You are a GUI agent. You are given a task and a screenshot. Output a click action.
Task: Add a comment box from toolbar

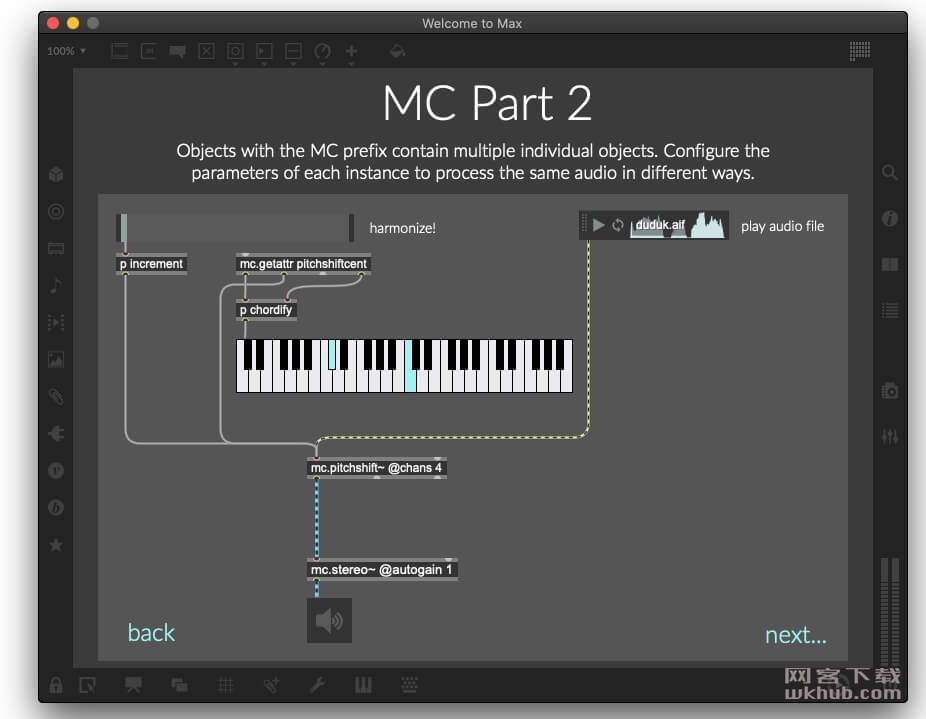177,51
